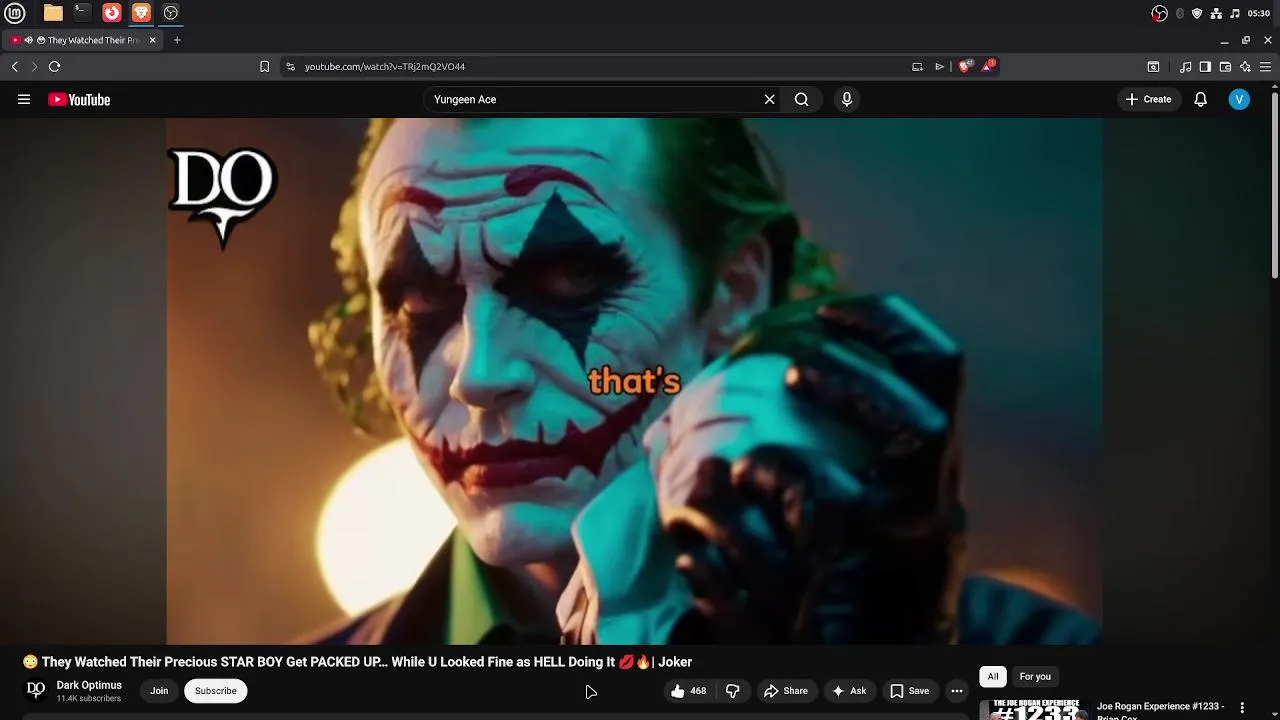The height and width of the screenshot is (720, 1280).
Task: Click the YouTube search magnifier button
Action: click(802, 100)
